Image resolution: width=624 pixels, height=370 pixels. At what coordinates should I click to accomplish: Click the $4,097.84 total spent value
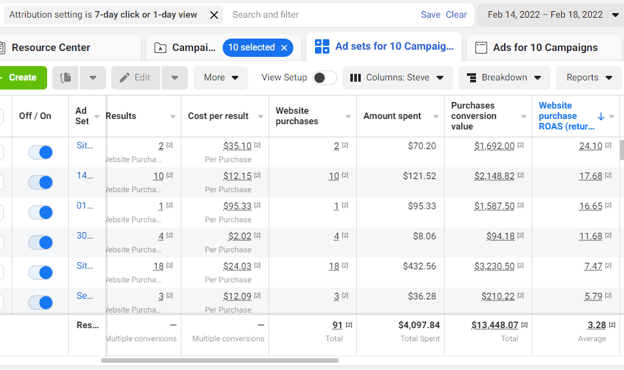point(419,325)
